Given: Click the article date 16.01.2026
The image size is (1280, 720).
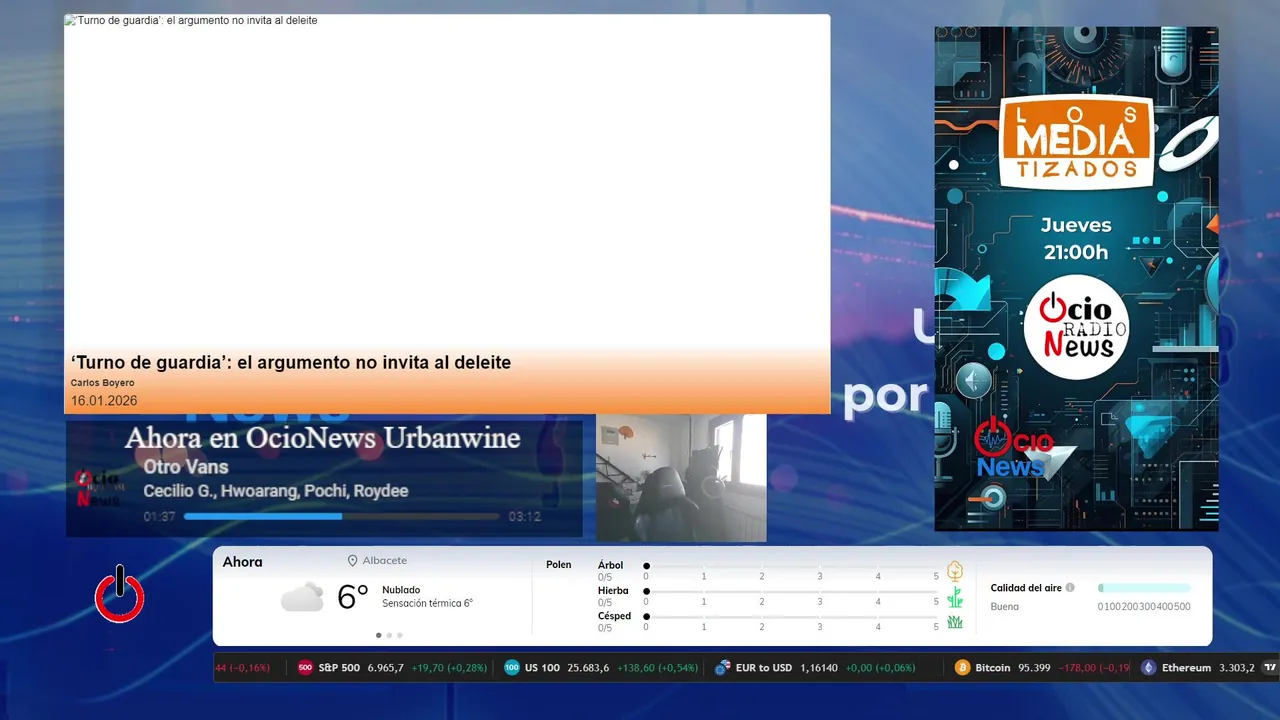Looking at the screenshot, I should (x=104, y=401).
